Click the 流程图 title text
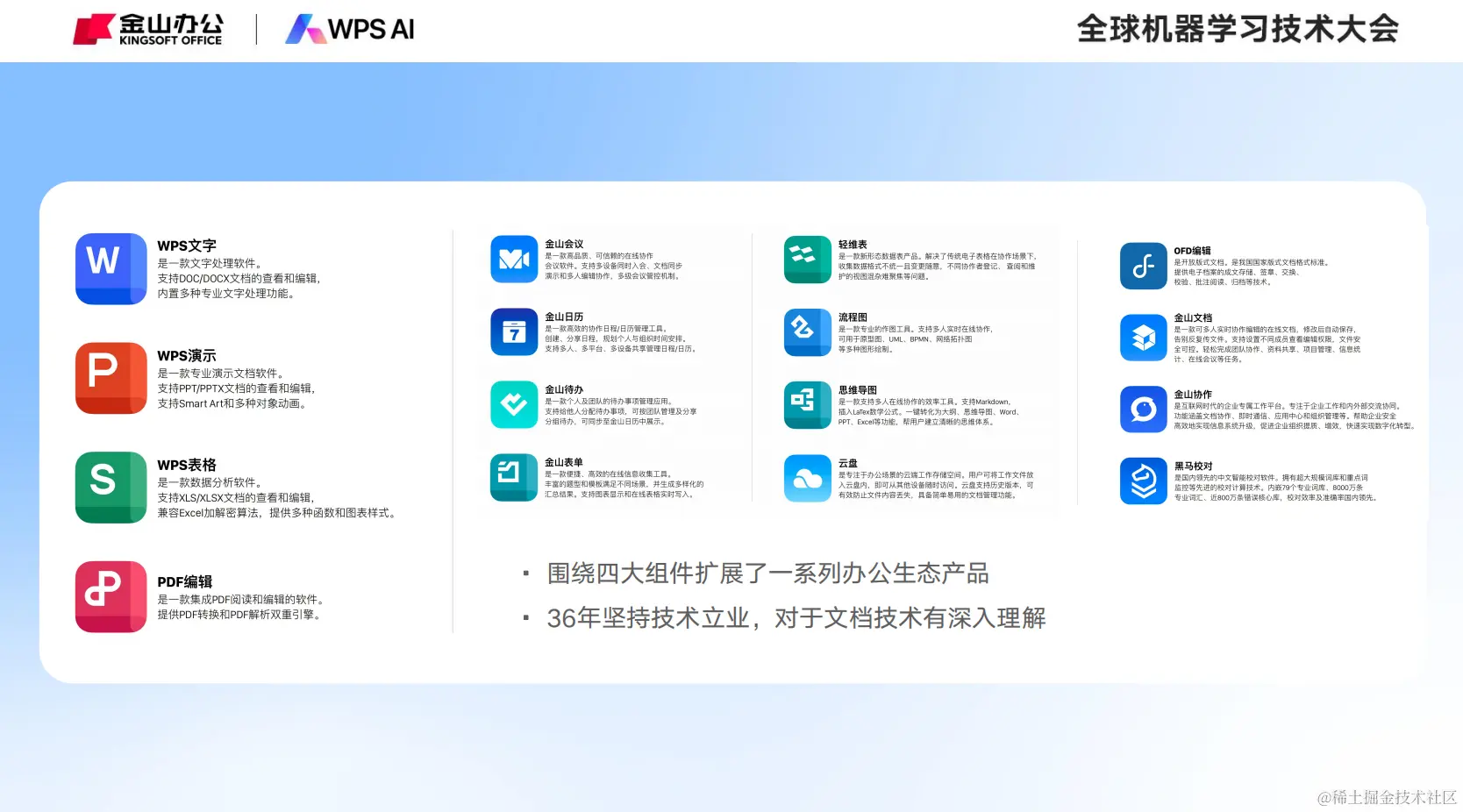The height and width of the screenshot is (812, 1463). click(x=853, y=317)
